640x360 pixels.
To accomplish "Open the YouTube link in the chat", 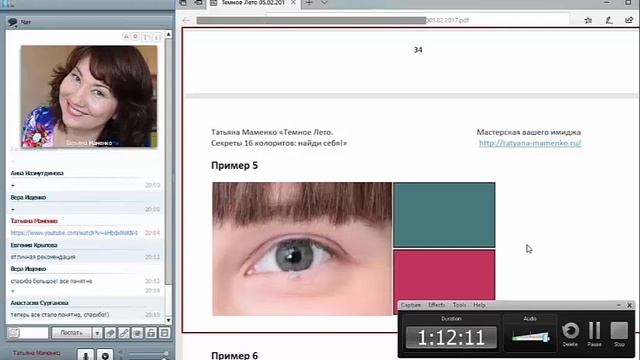I will (74, 233).
